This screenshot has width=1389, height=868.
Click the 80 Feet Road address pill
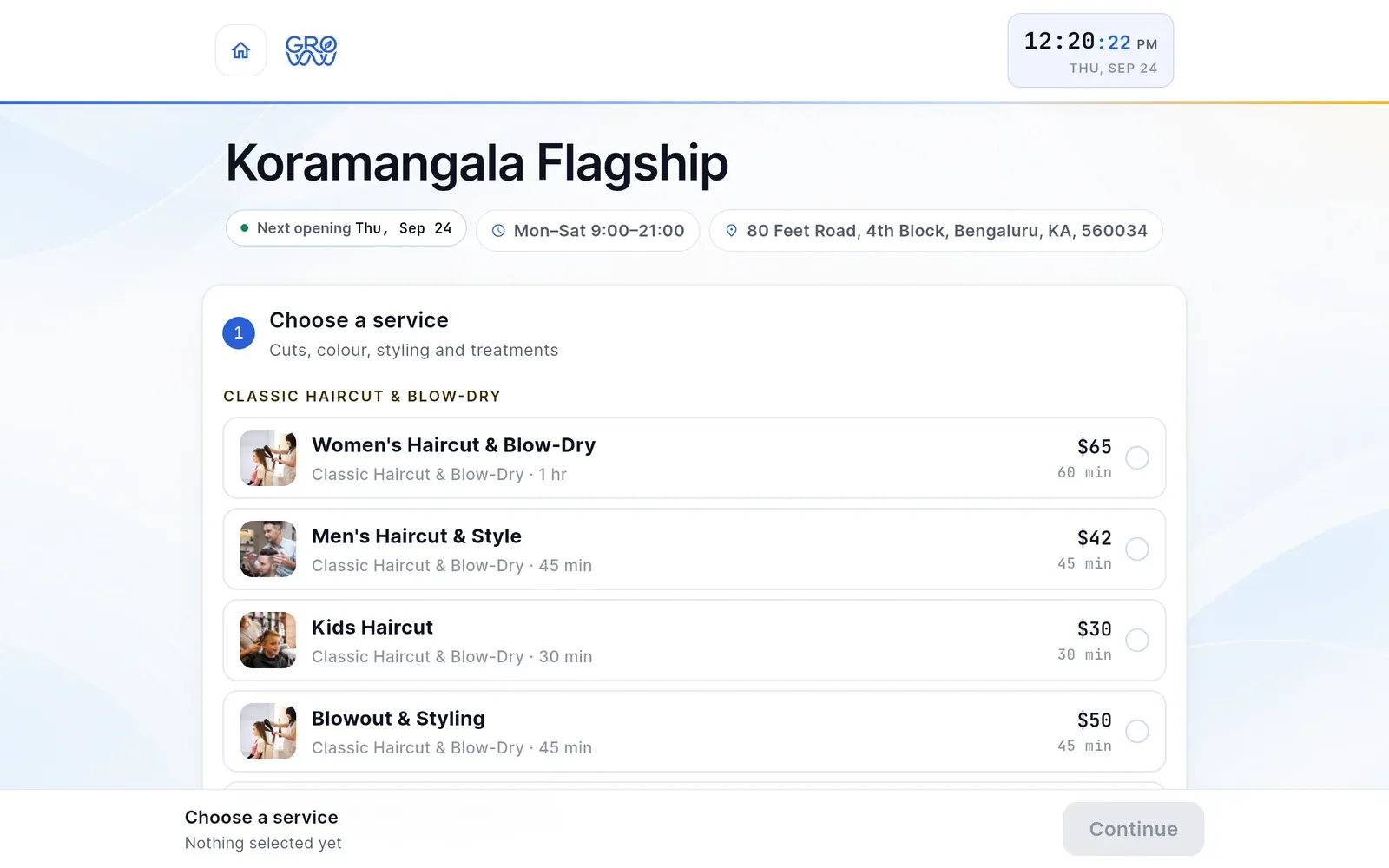coord(936,231)
